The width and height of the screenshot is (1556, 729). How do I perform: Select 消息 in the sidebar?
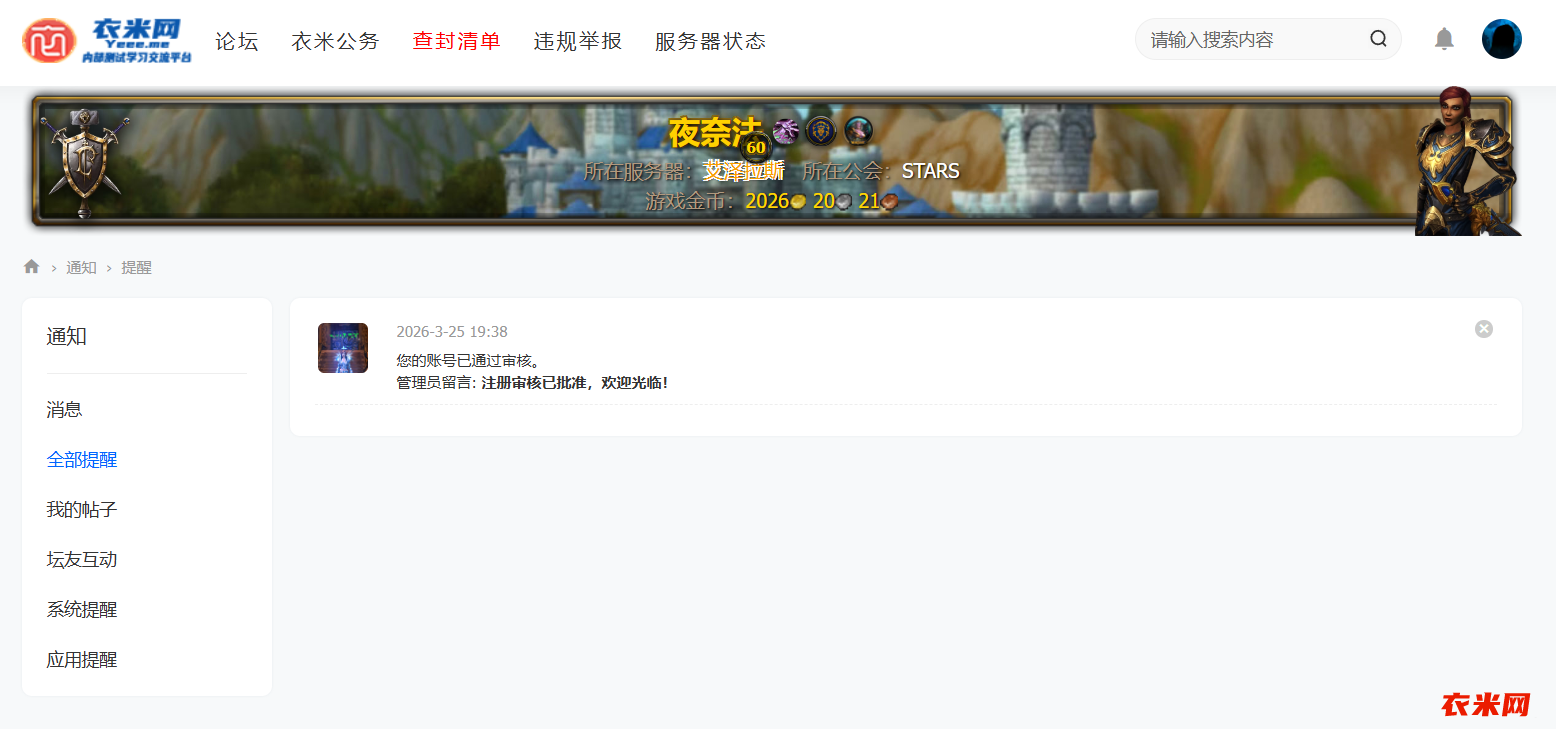point(64,409)
